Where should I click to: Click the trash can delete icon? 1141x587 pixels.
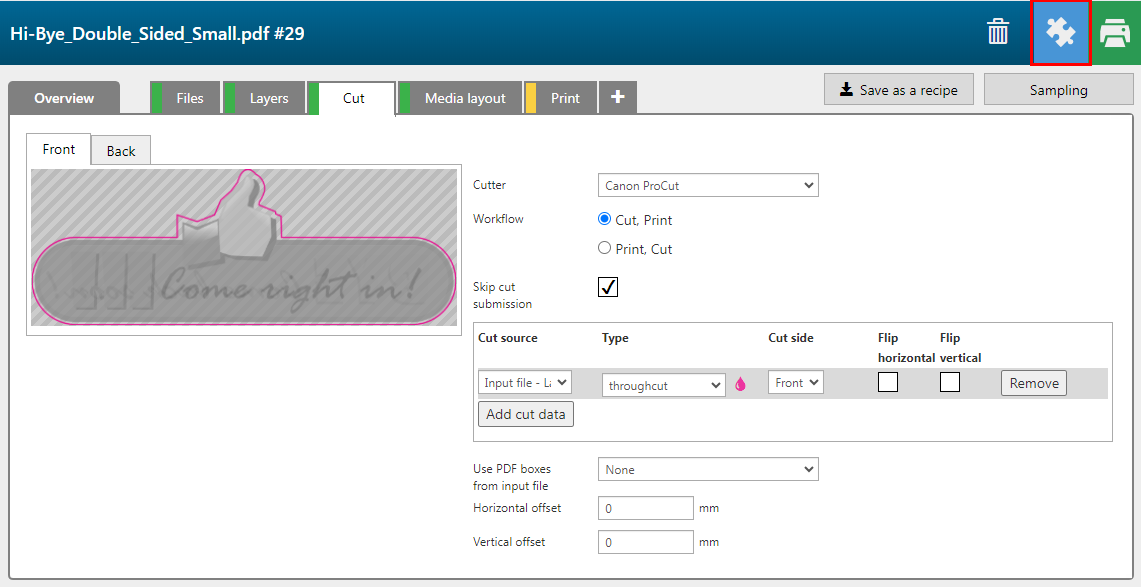pyautogui.click(x=998, y=32)
